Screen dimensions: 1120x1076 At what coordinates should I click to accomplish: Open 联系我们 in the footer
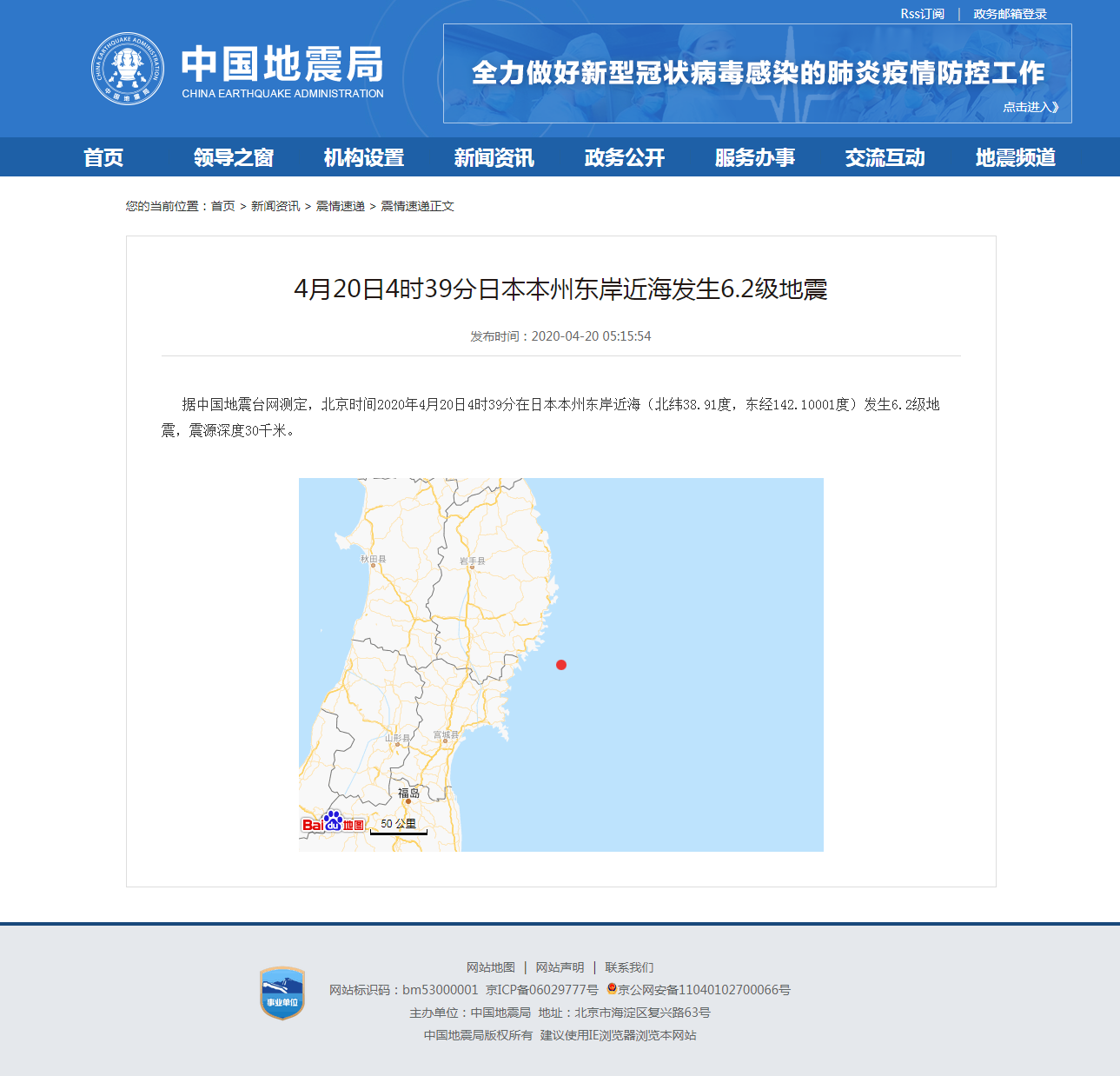[630, 966]
